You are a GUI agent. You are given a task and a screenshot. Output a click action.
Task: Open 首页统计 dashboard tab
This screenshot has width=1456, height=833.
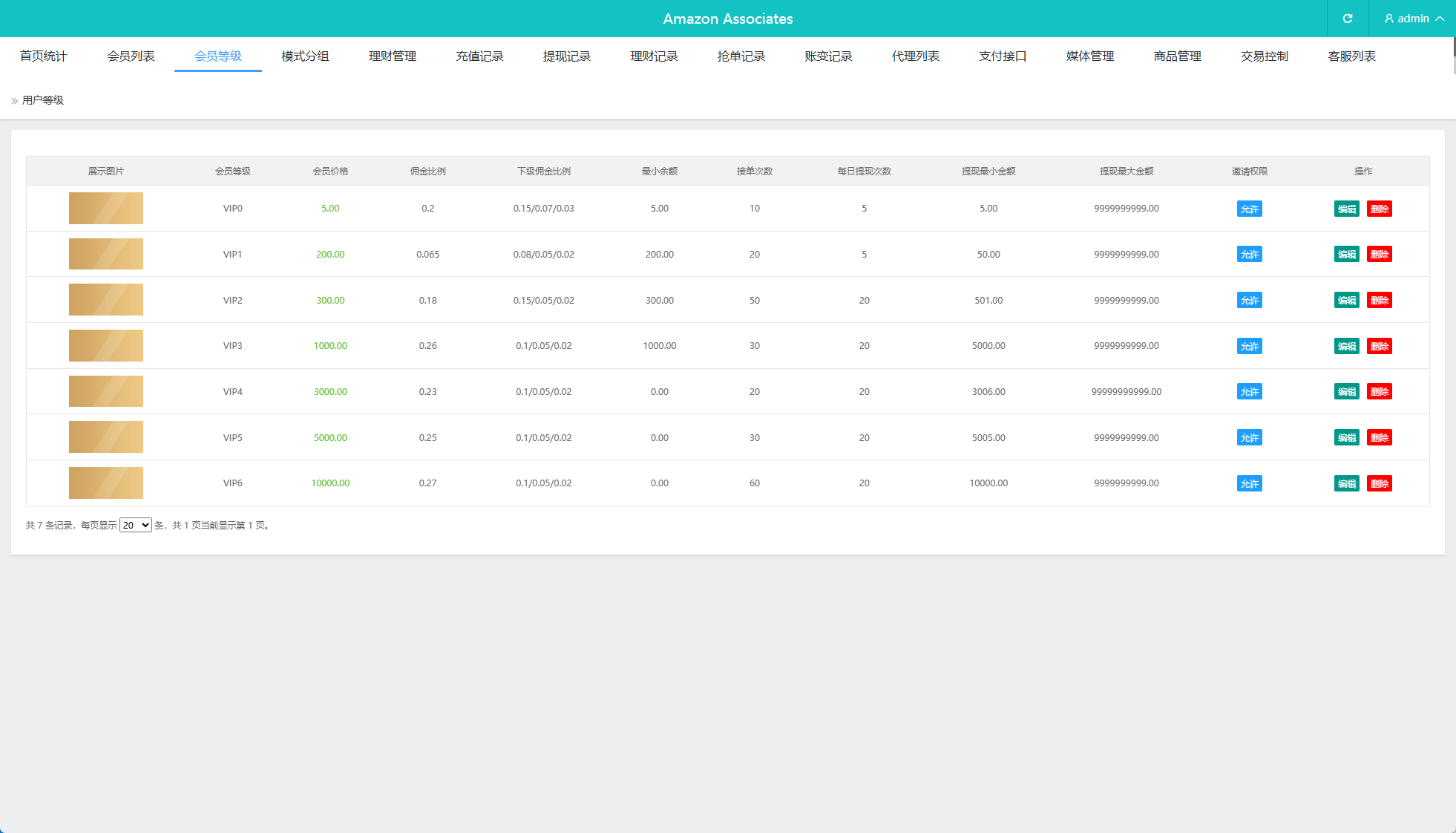pos(44,56)
